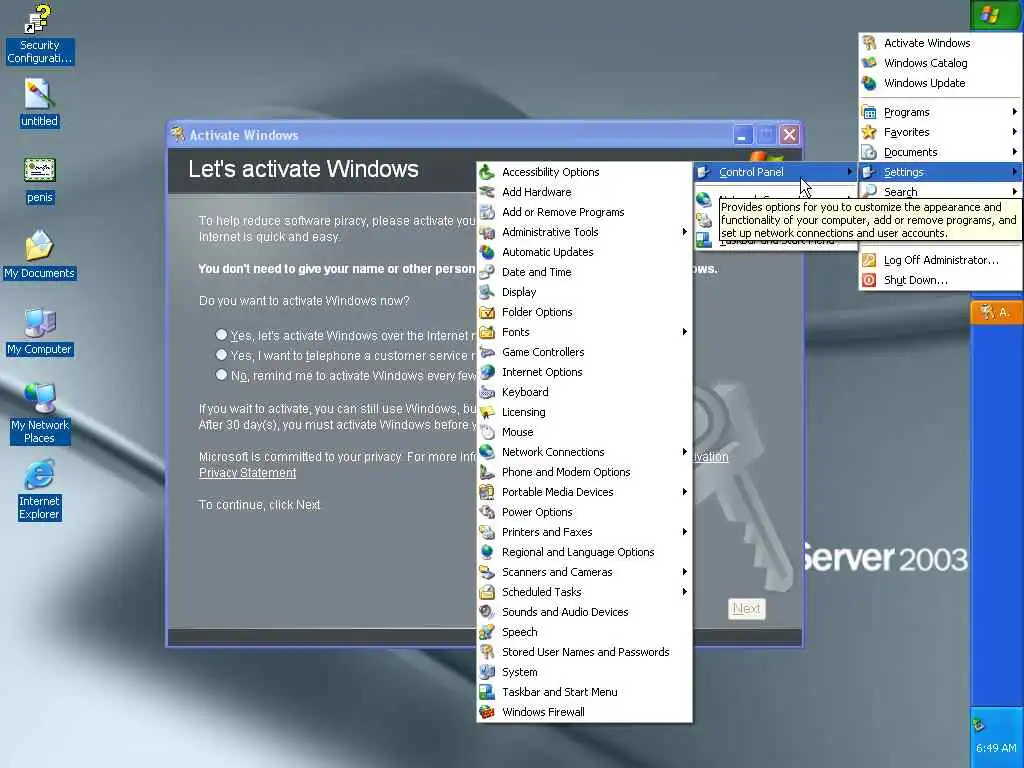Open the Privacy Statement link
The image size is (1024, 768).
pyautogui.click(x=248, y=473)
